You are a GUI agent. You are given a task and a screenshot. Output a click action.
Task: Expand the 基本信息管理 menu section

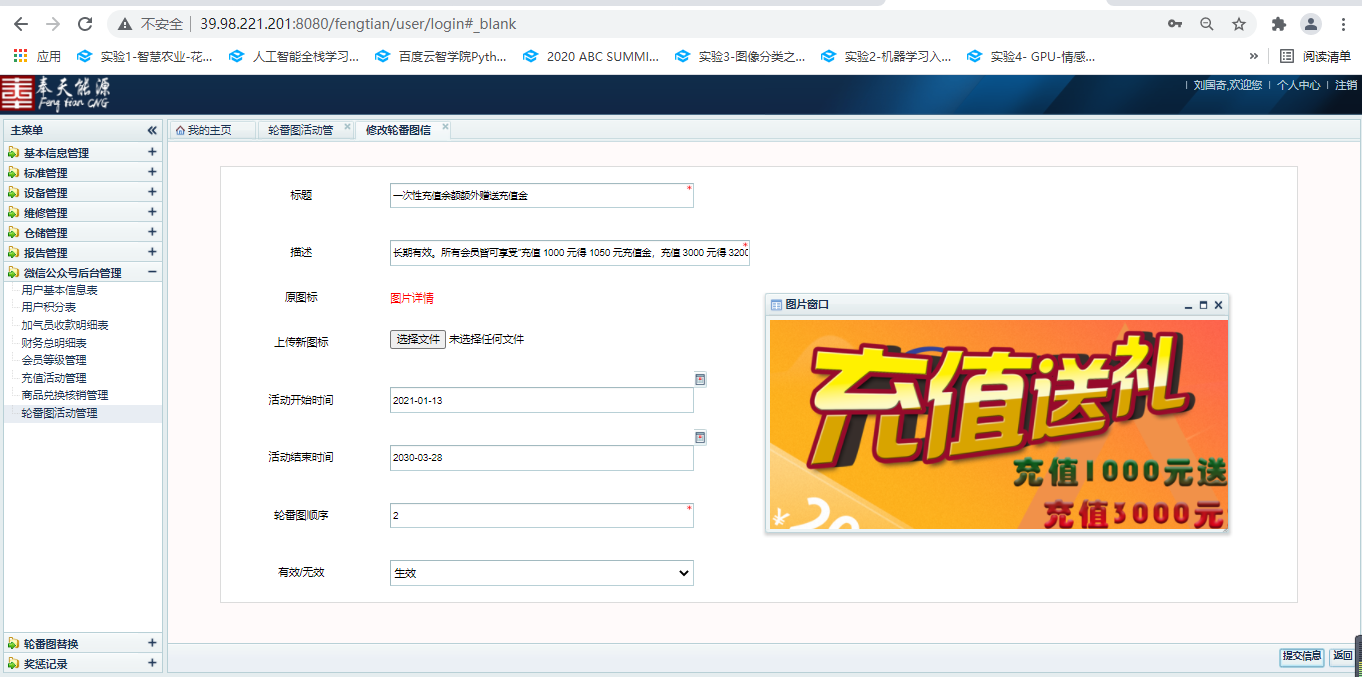point(152,153)
